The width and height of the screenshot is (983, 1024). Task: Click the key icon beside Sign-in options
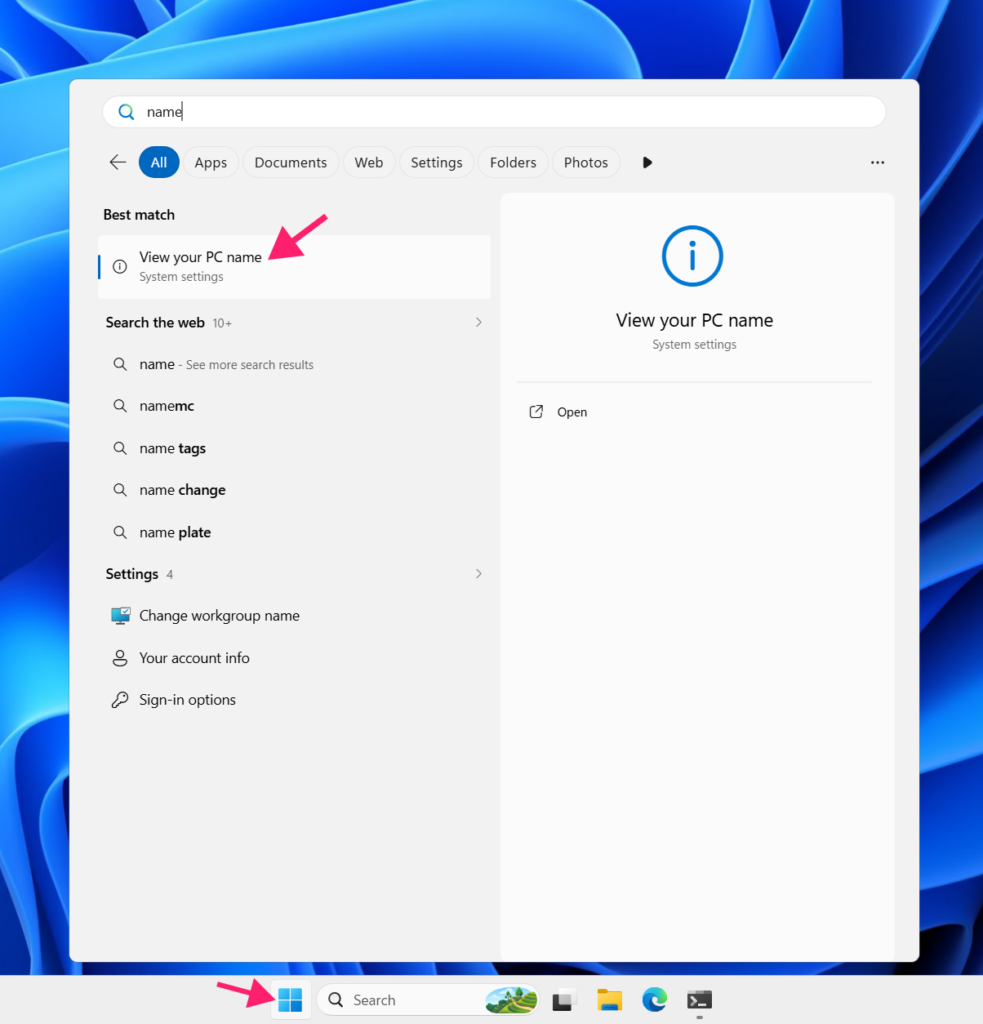click(120, 699)
